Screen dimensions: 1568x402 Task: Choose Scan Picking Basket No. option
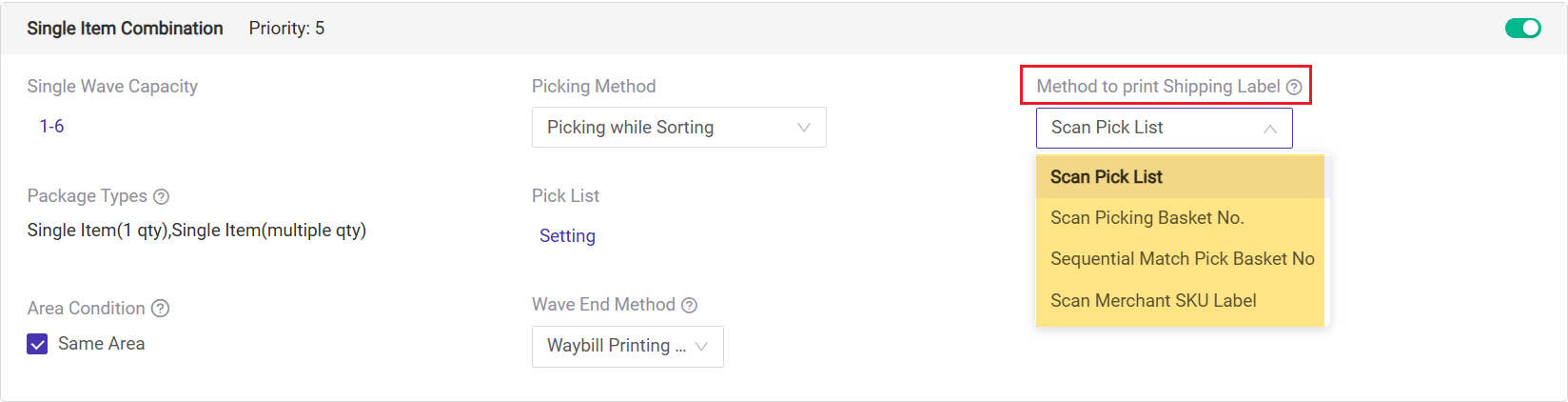click(x=1147, y=218)
